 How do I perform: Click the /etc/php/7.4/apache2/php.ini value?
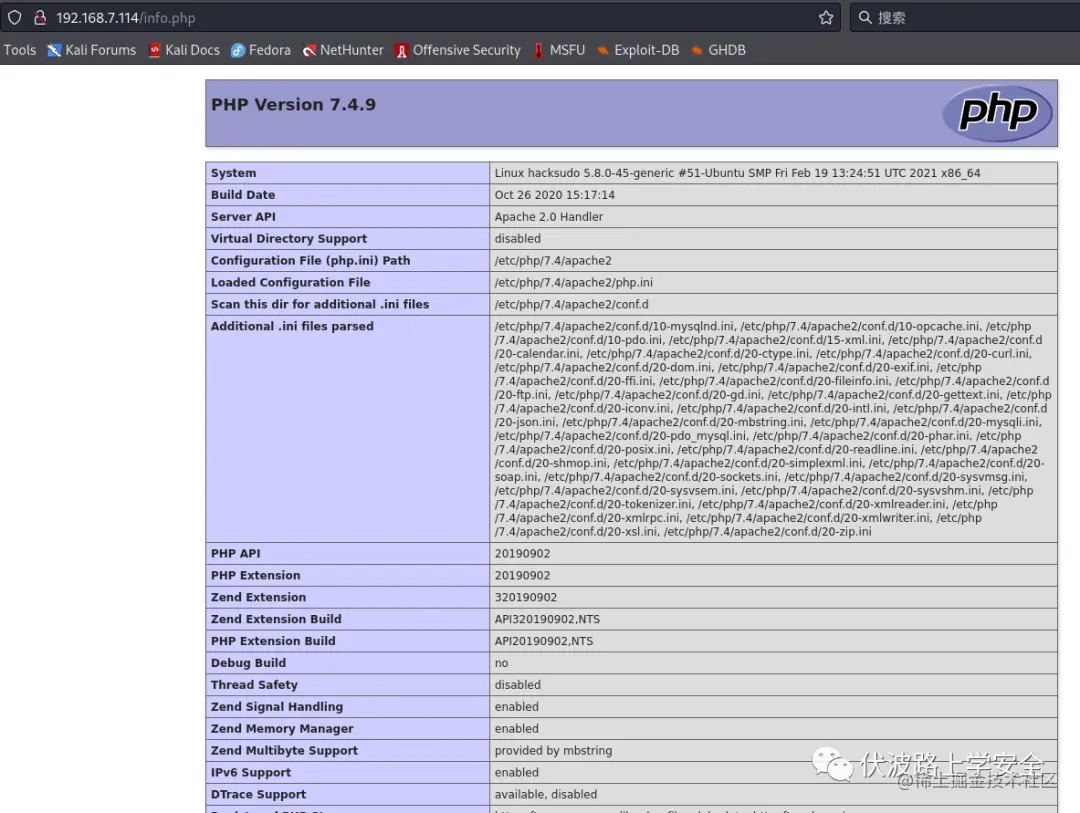[x=574, y=282]
